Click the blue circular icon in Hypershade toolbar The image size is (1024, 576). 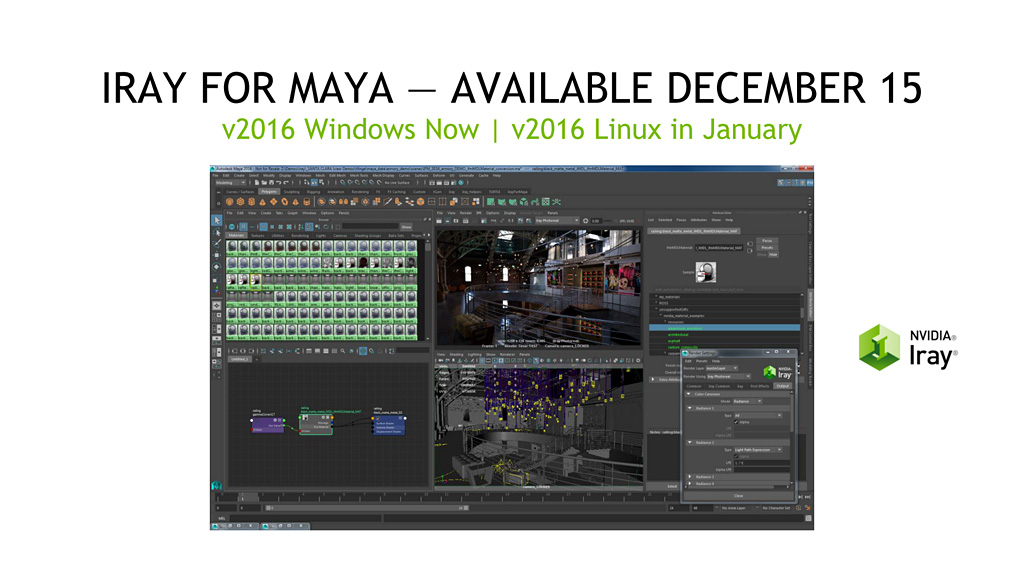[x=232, y=227]
